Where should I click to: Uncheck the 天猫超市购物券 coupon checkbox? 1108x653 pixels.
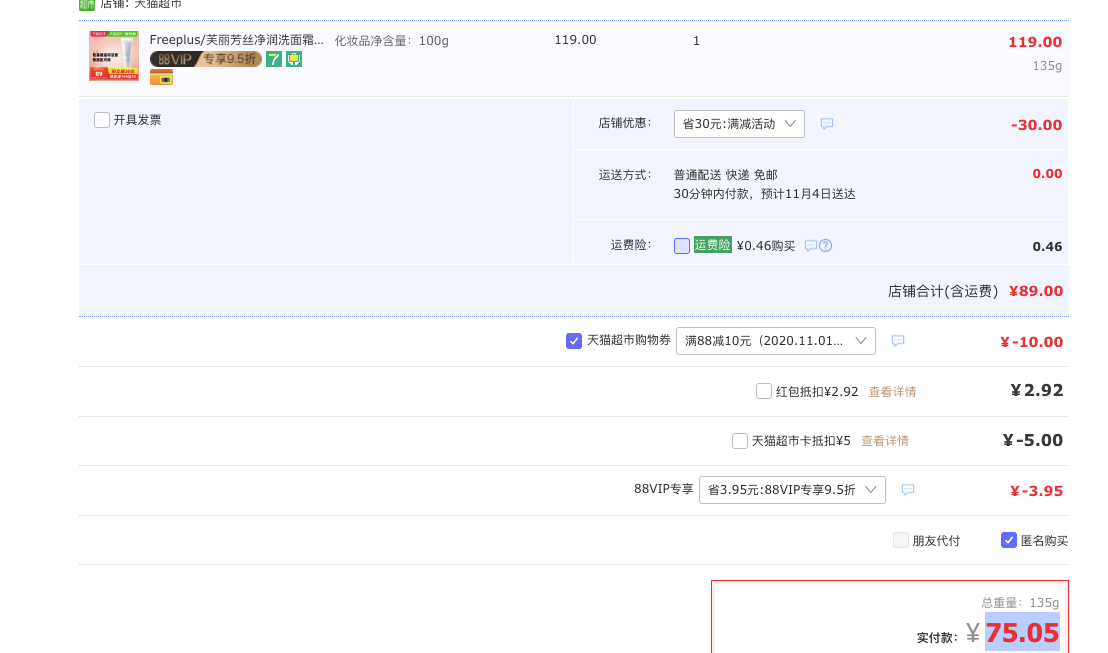click(574, 341)
